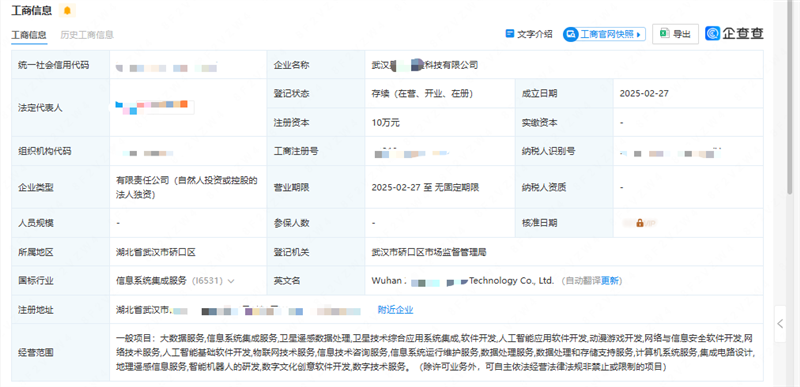Click the 企业类型 value 有限责任公司
This screenshot has height=387, width=800.
[187, 187]
